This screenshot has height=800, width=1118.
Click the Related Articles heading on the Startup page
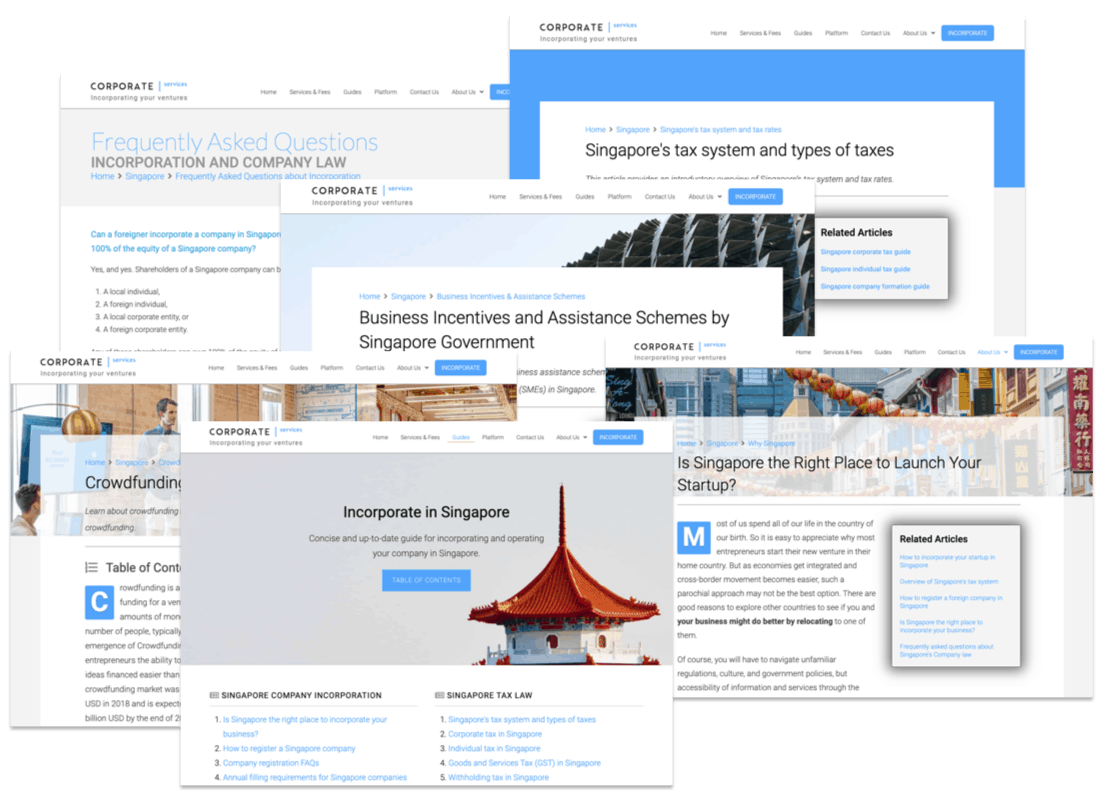click(933, 539)
